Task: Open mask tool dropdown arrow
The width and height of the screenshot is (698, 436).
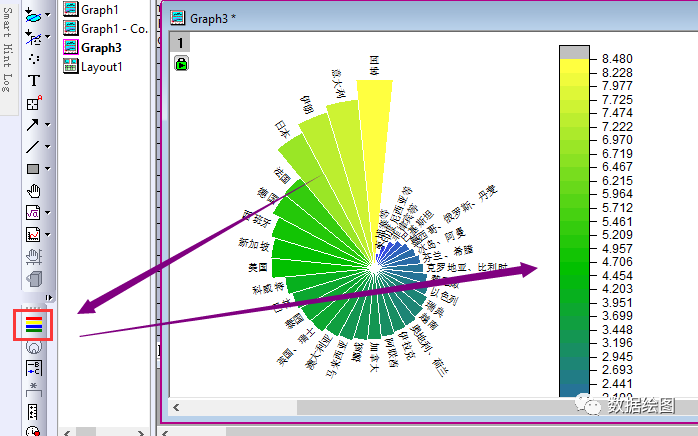Action: point(47,37)
